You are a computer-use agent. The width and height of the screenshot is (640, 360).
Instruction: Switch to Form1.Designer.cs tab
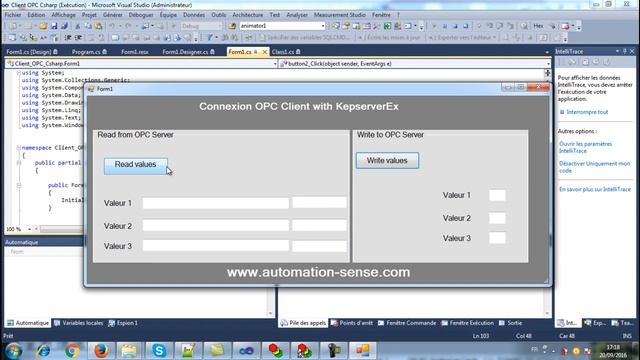coord(188,52)
